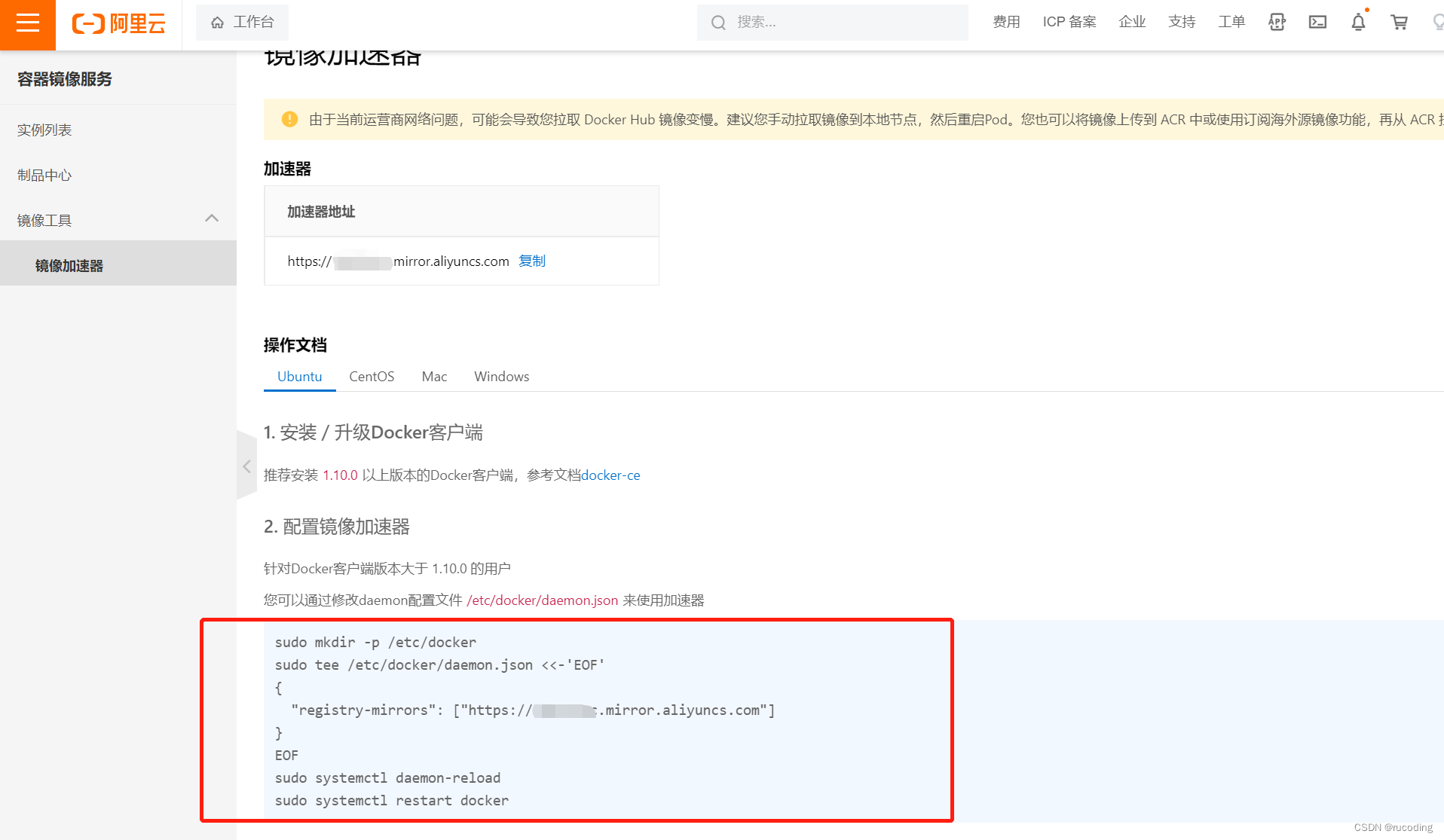Switch to the Windows tab
Image resolution: width=1444 pixels, height=840 pixels.
(501, 376)
